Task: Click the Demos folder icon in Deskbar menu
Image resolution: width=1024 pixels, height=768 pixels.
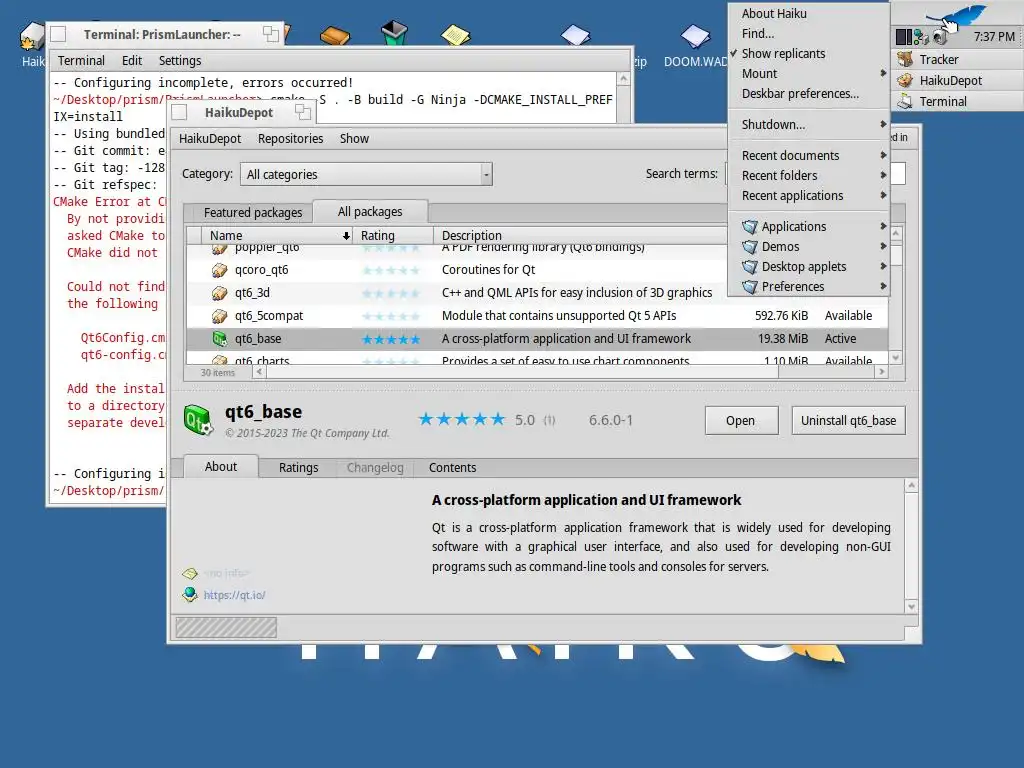Action: click(750, 247)
